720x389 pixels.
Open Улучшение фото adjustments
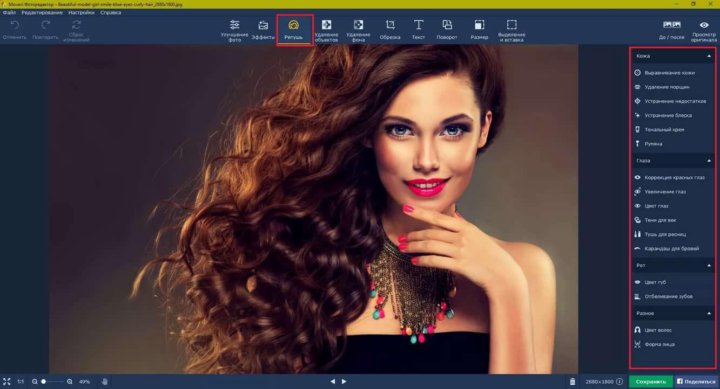tap(234, 30)
